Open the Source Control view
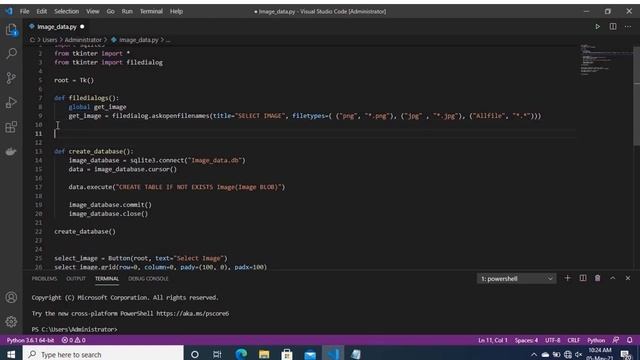 (x=11, y=78)
